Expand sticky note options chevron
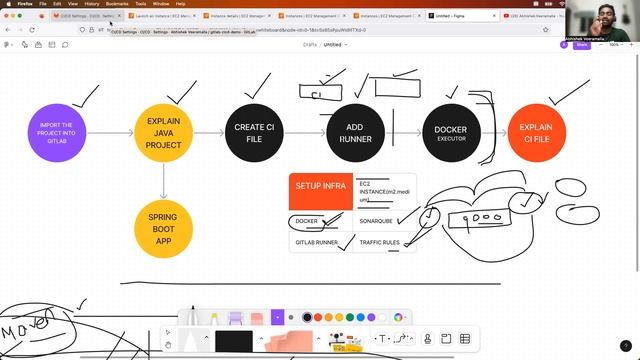Screen dimensions: 640x360 pyautogui.click(x=318, y=338)
